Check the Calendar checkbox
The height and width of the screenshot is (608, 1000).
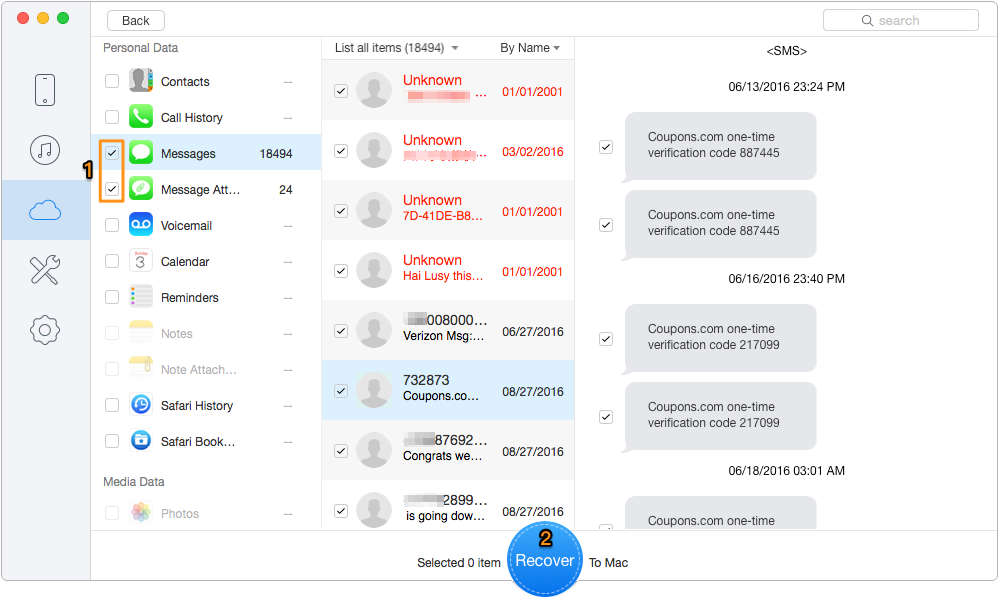[x=112, y=261]
